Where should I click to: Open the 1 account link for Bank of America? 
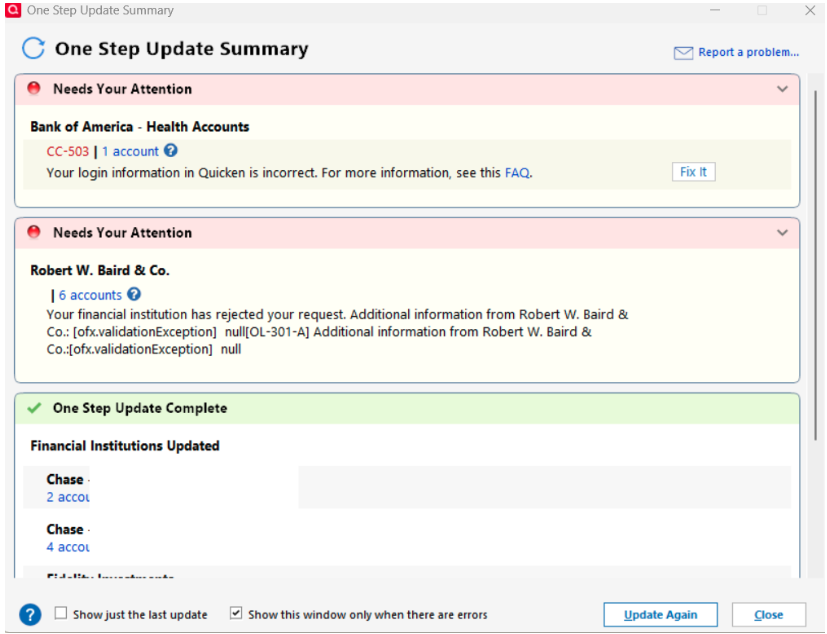tap(130, 151)
